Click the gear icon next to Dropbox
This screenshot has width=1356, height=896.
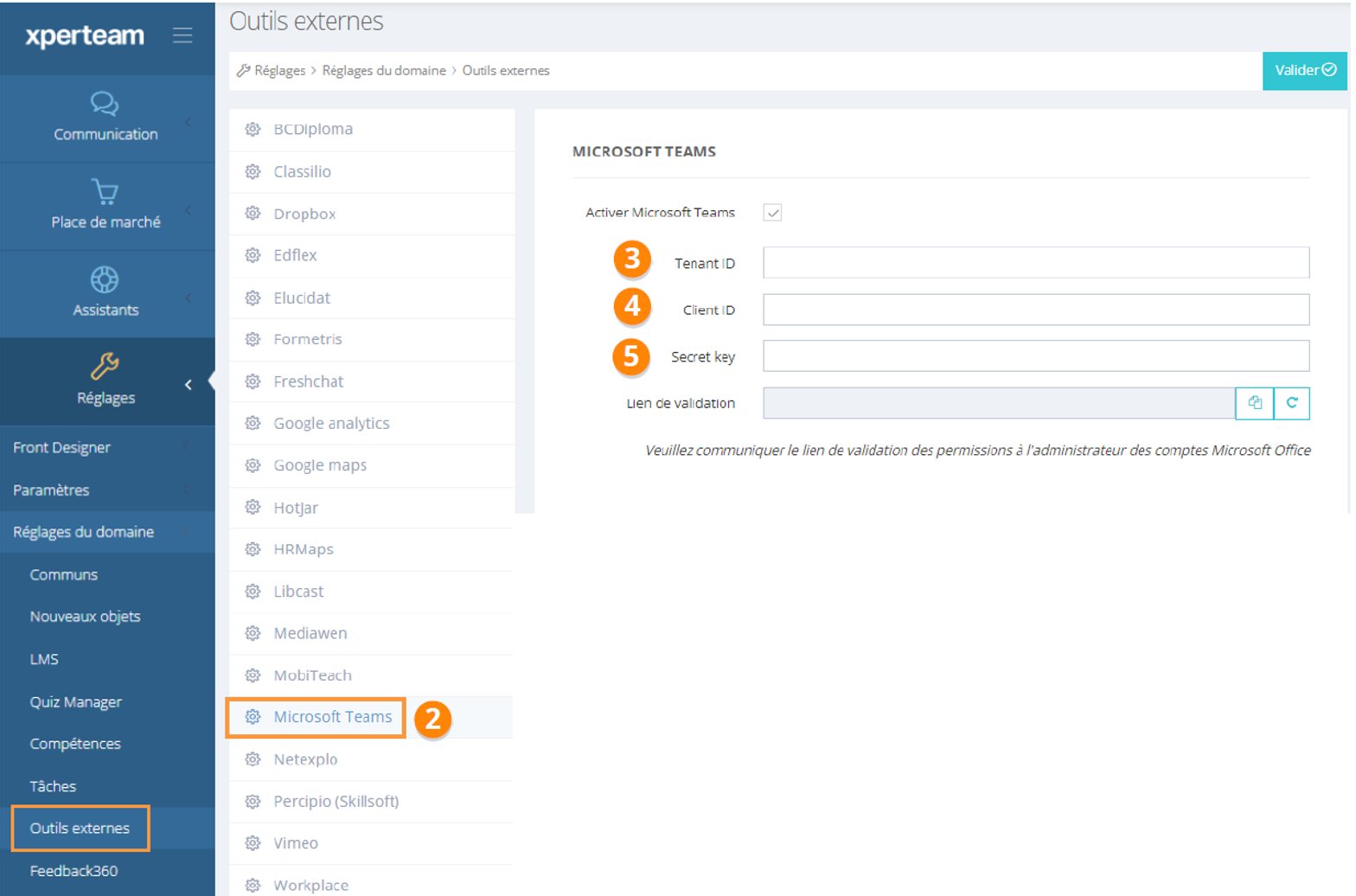[x=253, y=214]
